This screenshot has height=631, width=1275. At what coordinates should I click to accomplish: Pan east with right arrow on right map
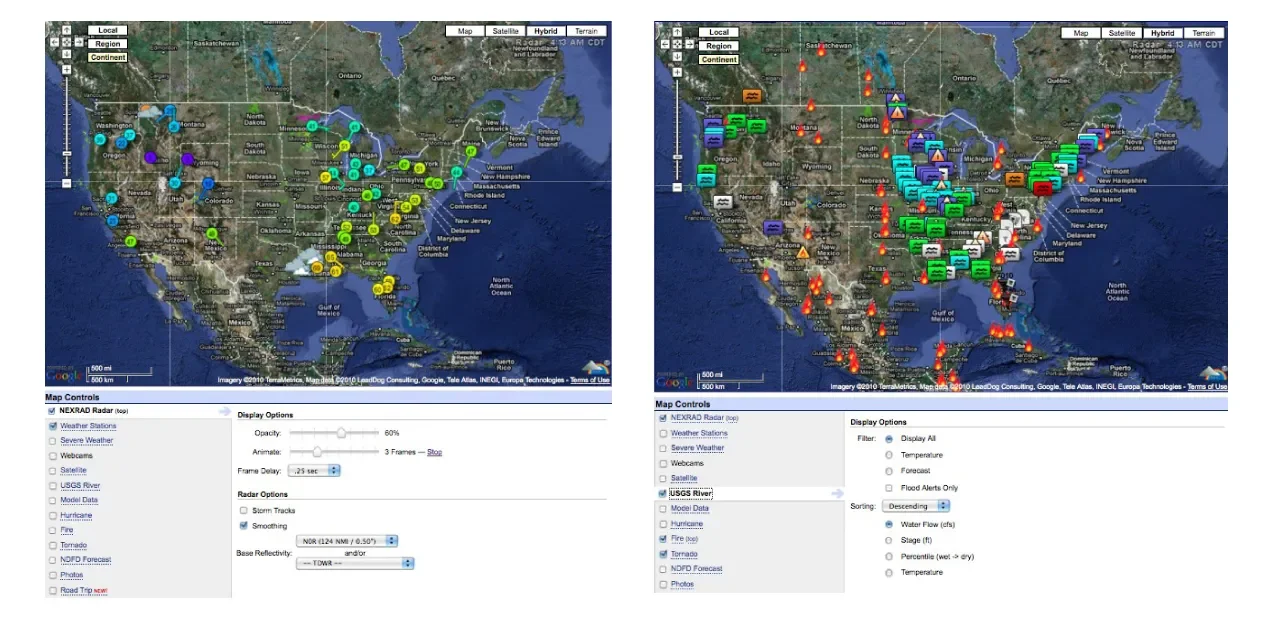pyautogui.click(x=690, y=45)
